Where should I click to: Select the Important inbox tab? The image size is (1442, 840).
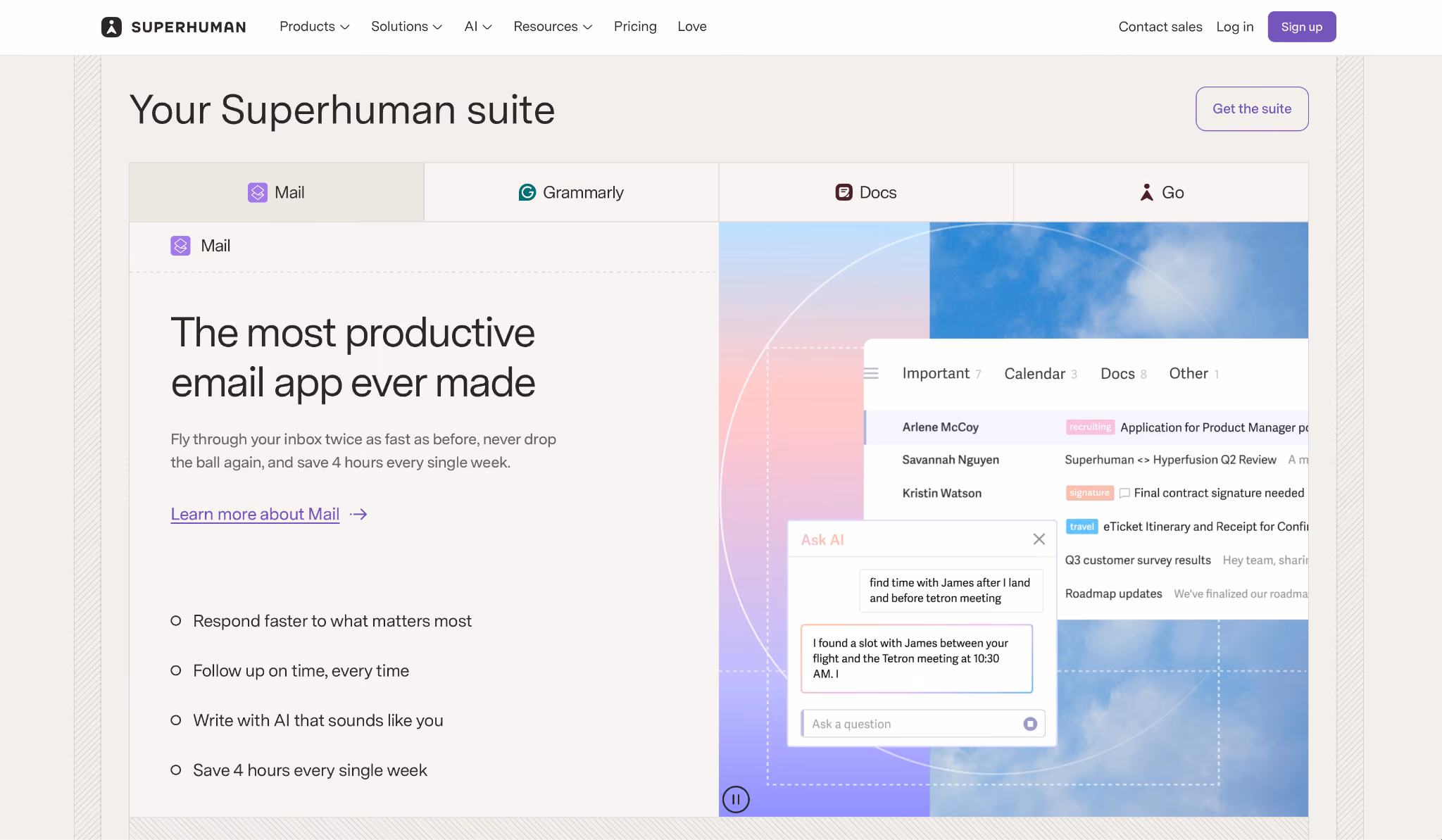click(941, 374)
